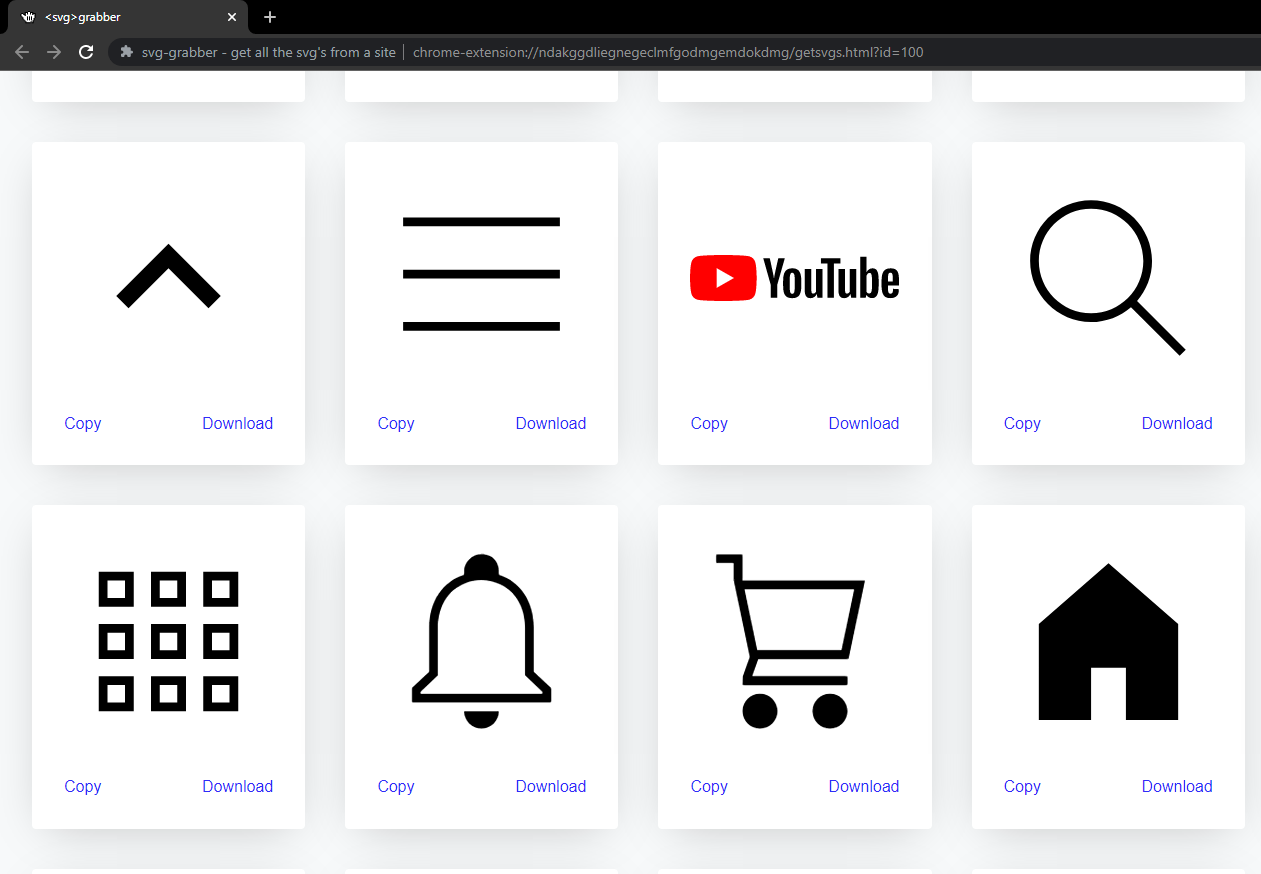Download the upward chevron SVG
Screen dimensions: 1261x874
237,423
